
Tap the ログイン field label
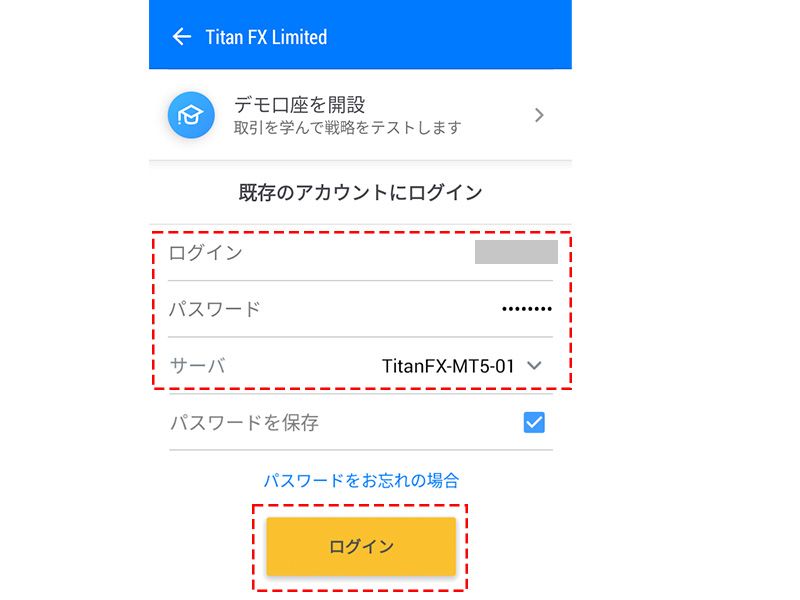point(206,253)
